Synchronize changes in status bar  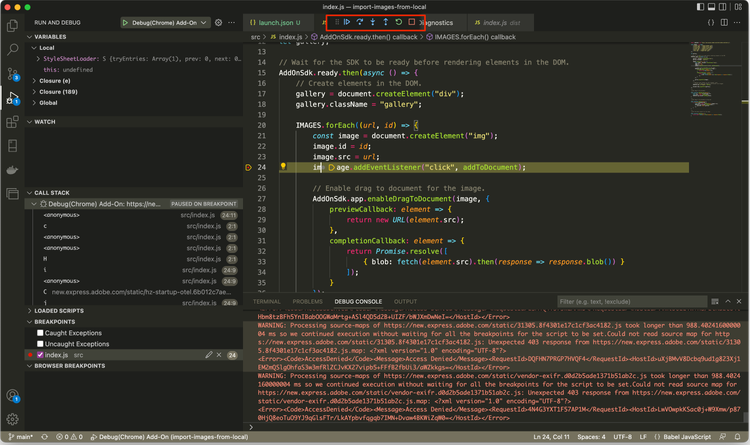(44, 437)
